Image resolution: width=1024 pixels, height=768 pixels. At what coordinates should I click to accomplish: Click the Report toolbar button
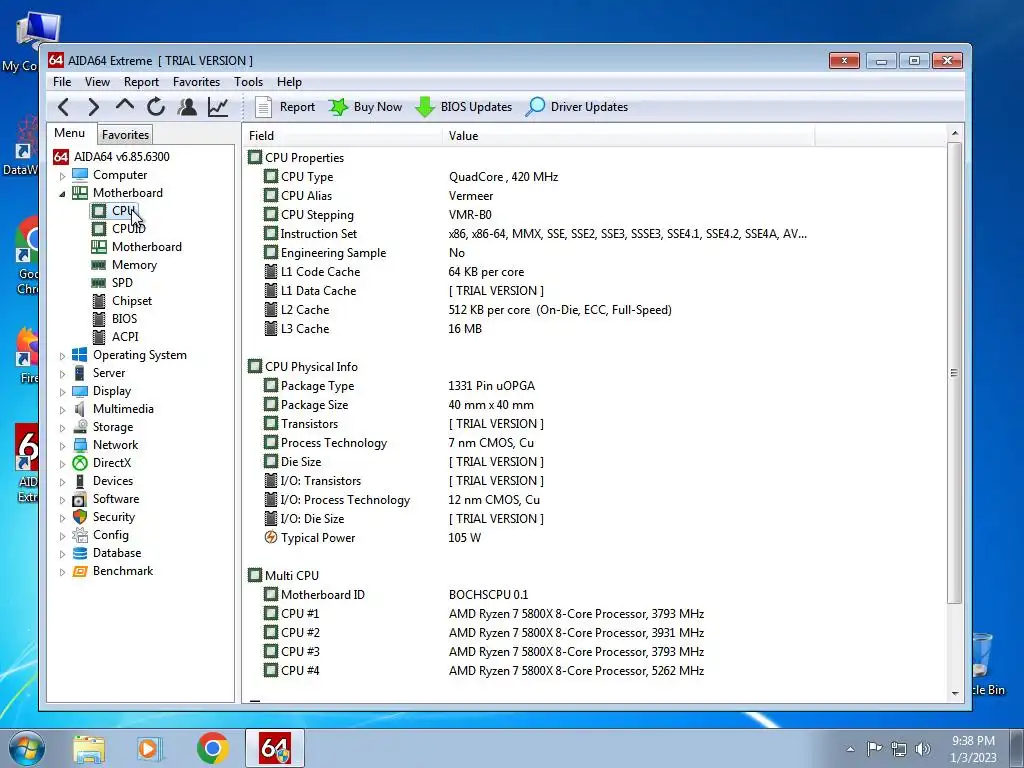[285, 107]
